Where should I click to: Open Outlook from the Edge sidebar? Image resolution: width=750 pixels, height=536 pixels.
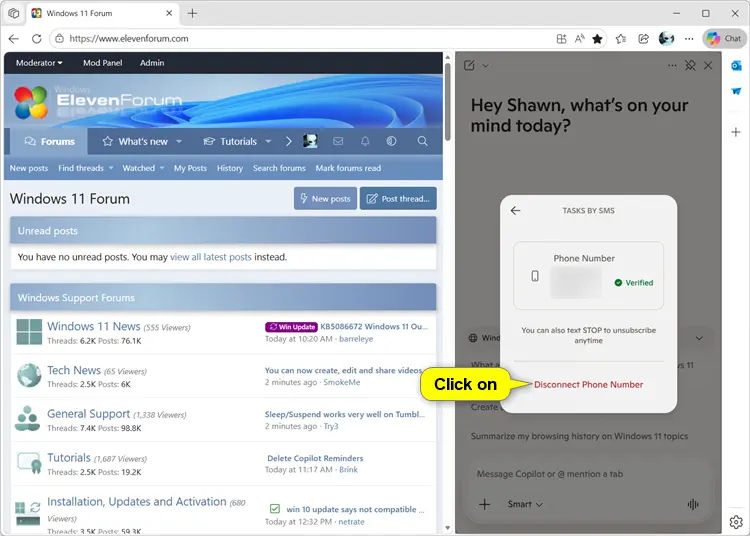pos(736,66)
